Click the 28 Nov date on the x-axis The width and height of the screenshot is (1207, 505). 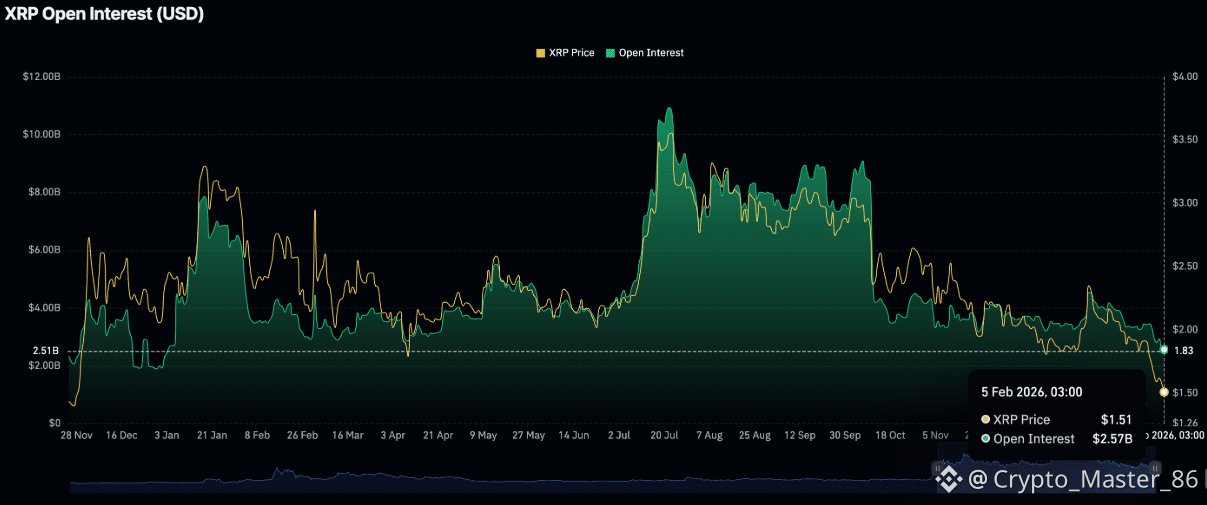(76, 436)
